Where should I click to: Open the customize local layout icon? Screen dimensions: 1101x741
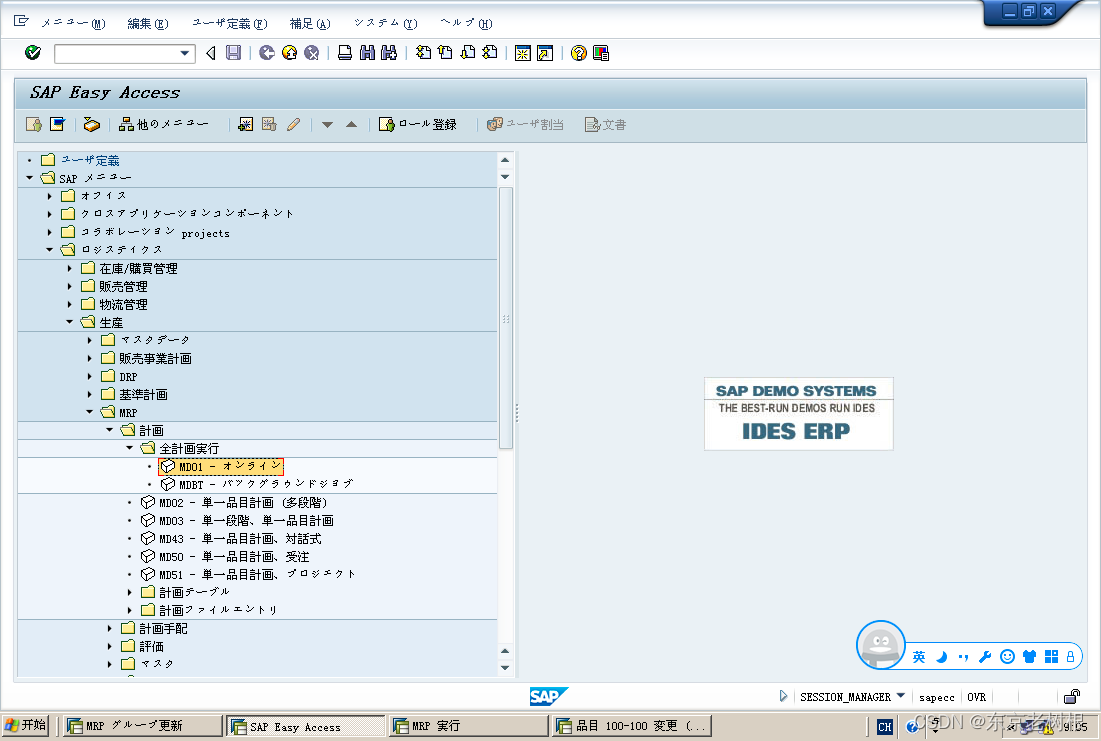tap(601, 53)
